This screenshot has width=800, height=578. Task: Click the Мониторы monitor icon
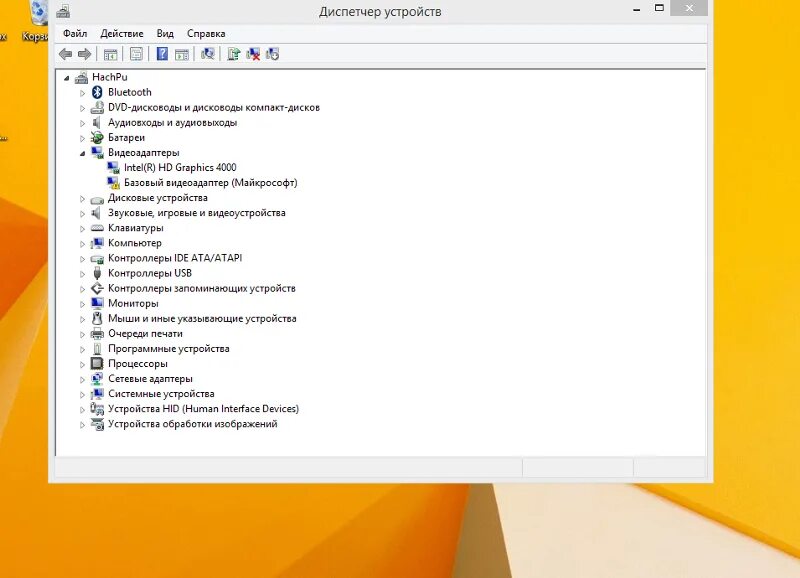pyautogui.click(x=97, y=303)
